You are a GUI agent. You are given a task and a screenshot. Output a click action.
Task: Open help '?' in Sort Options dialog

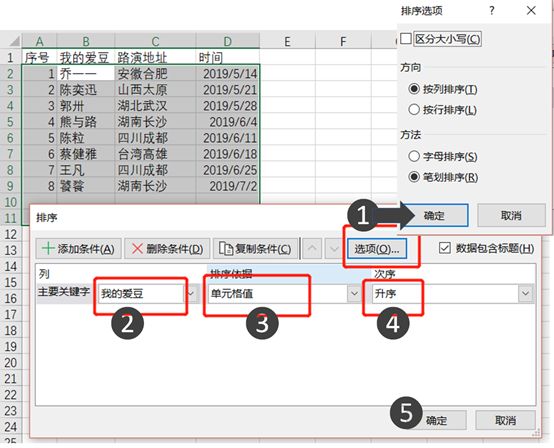[x=492, y=11]
